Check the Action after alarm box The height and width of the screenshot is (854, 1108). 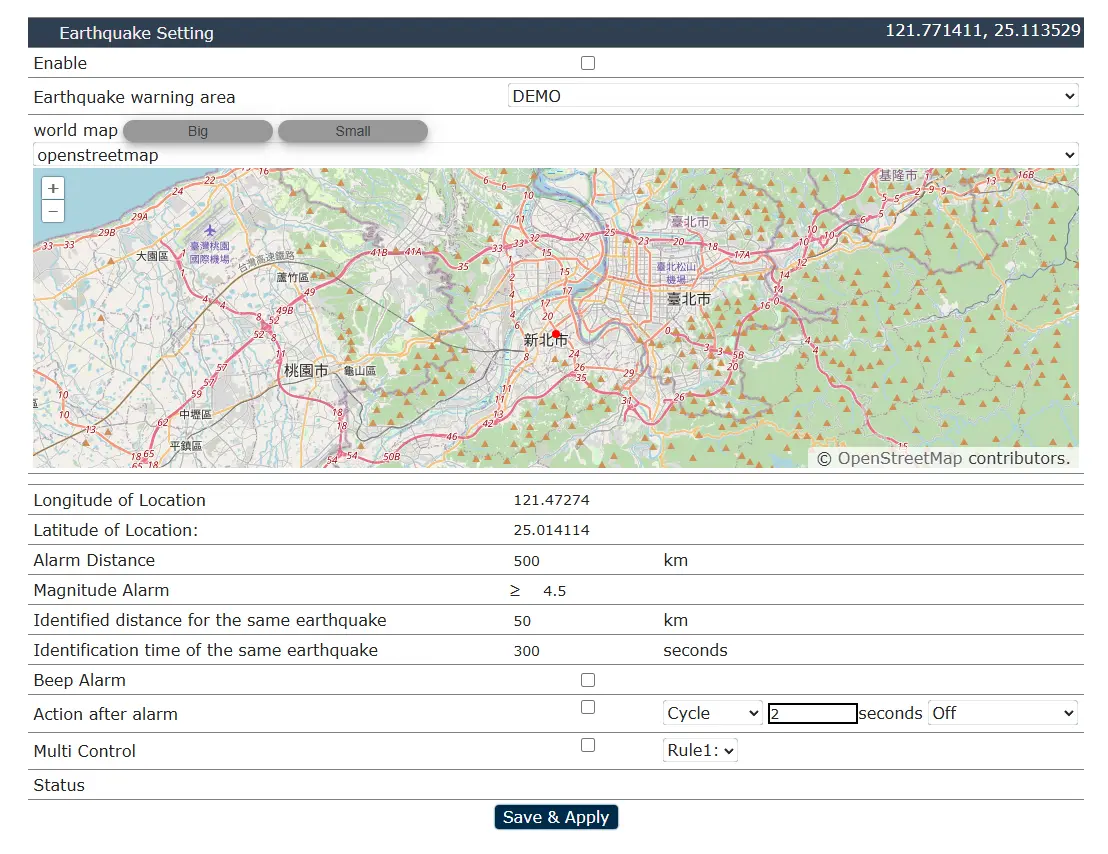588,707
